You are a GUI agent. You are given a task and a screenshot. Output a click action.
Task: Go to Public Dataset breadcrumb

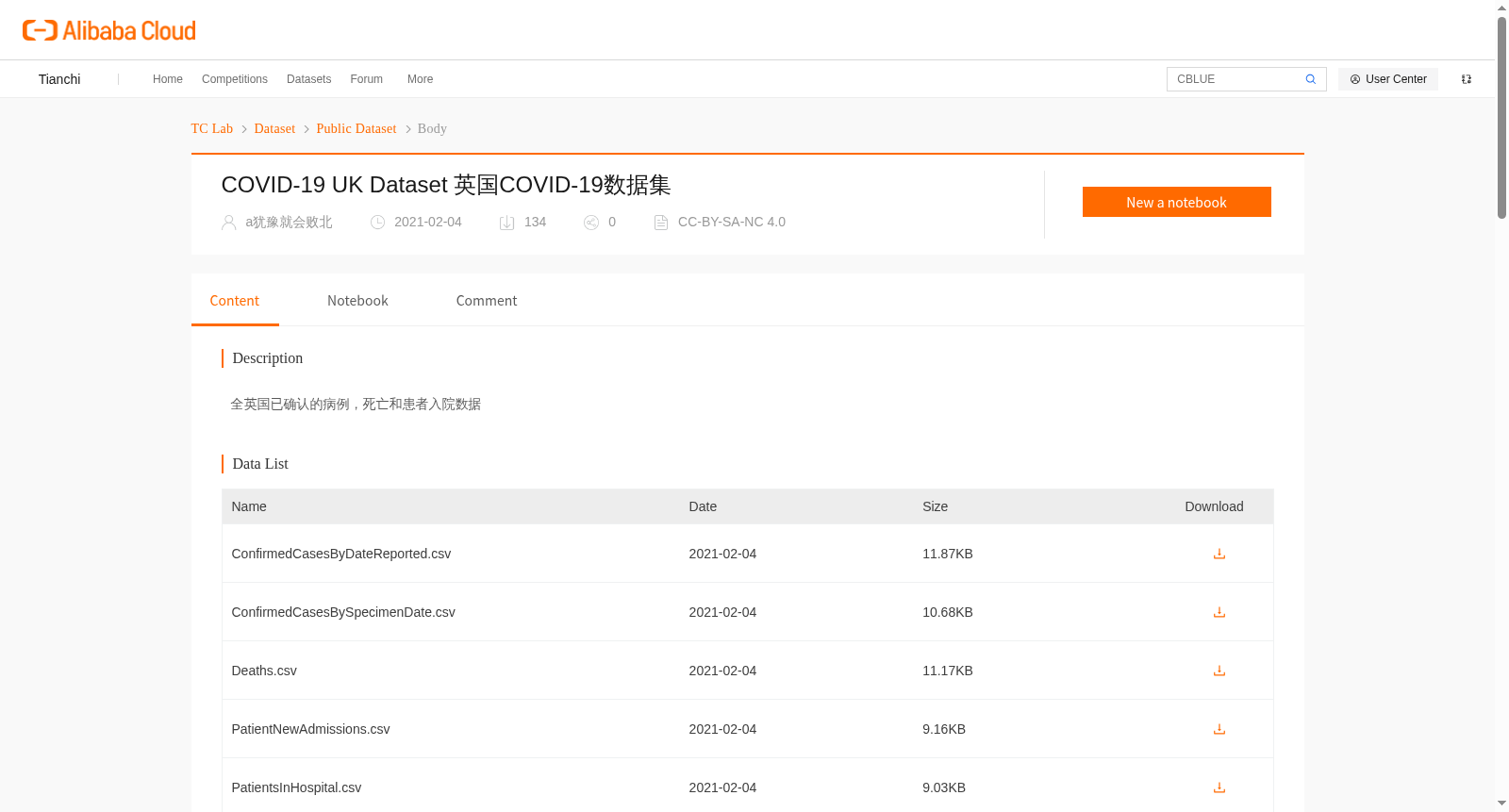tap(357, 128)
